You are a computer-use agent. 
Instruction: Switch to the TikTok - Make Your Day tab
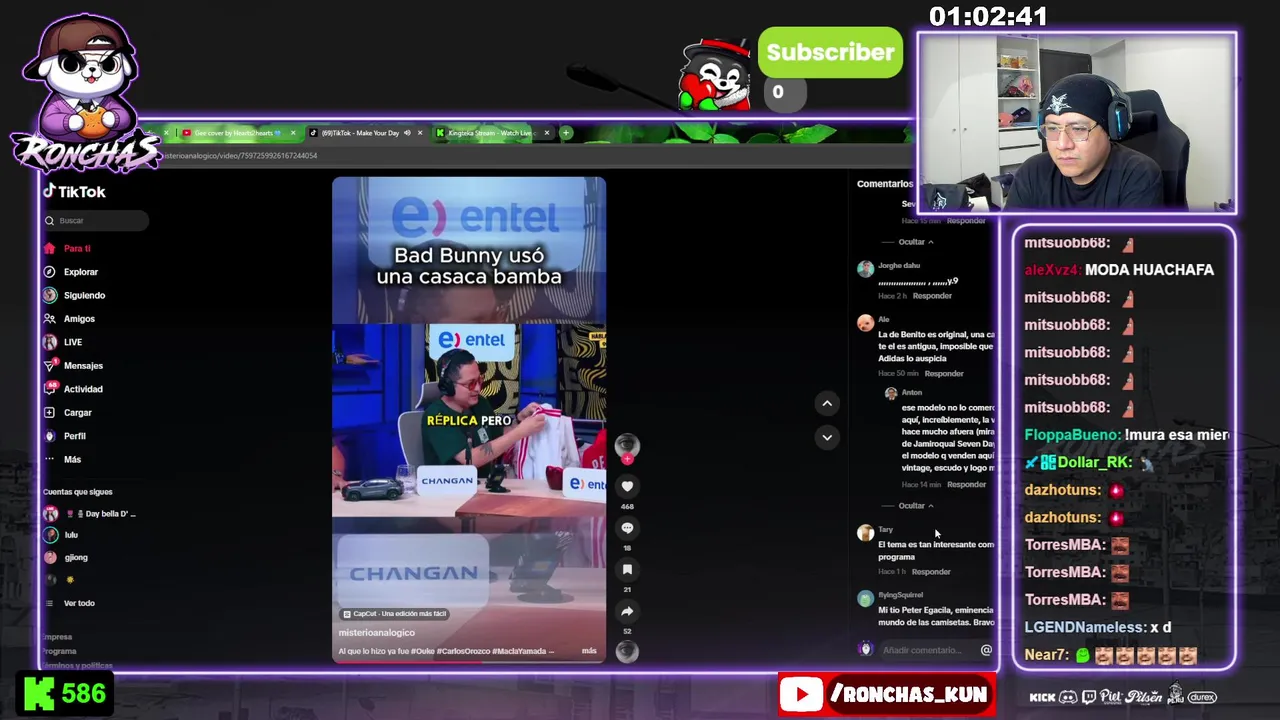(359, 133)
